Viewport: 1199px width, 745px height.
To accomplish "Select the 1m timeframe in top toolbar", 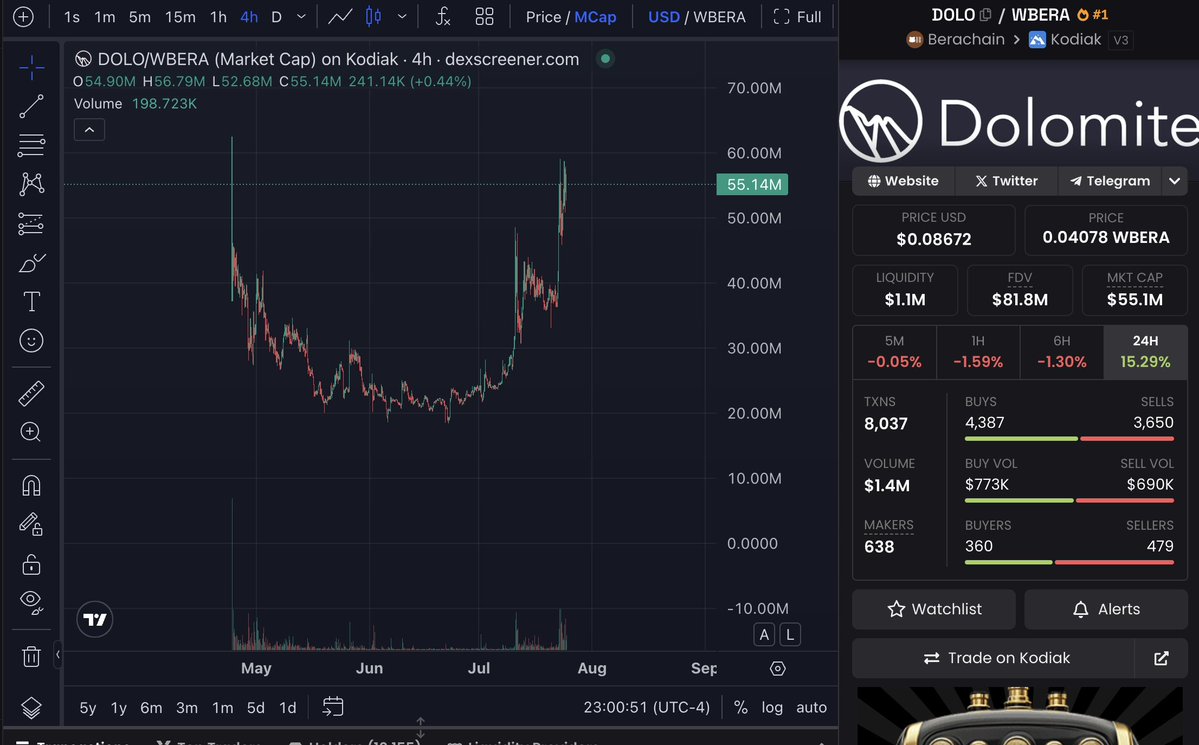I will point(105,17).
